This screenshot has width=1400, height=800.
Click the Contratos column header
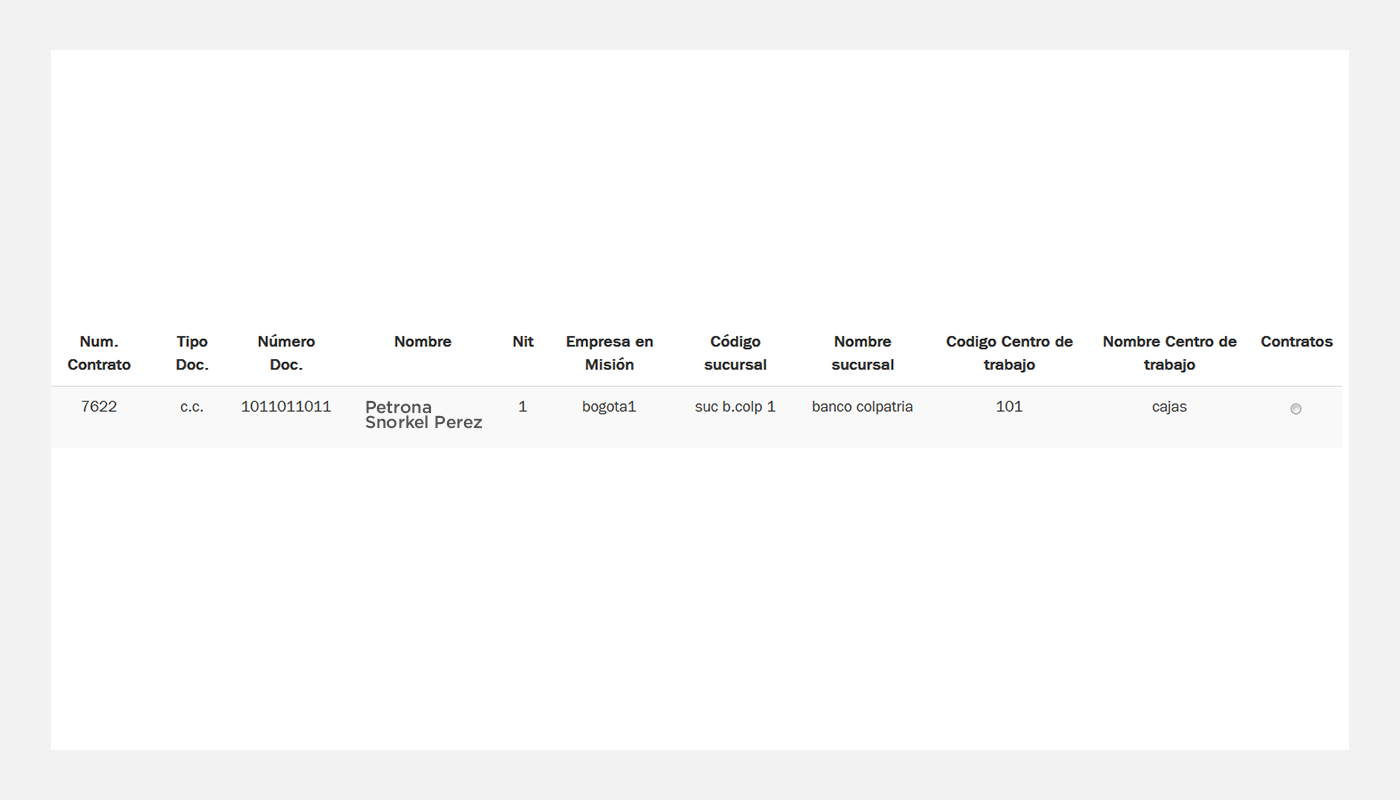1296,342
